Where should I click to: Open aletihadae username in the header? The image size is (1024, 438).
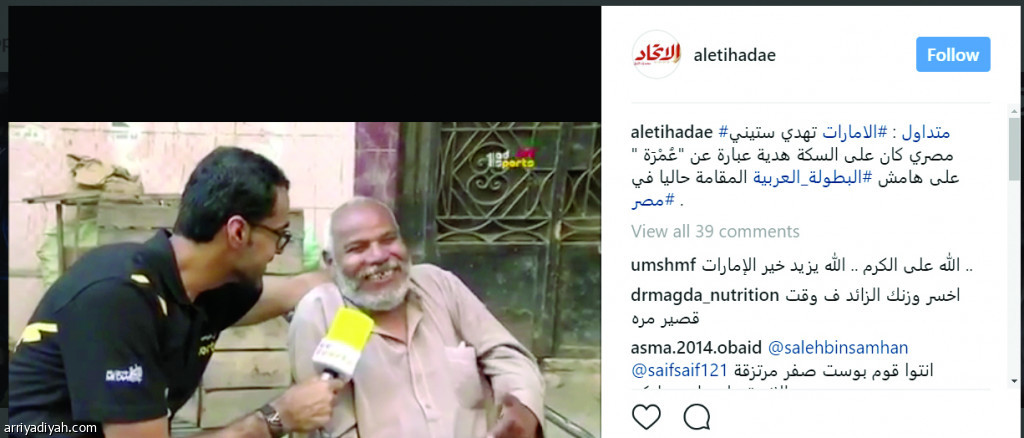click(734, 55)
